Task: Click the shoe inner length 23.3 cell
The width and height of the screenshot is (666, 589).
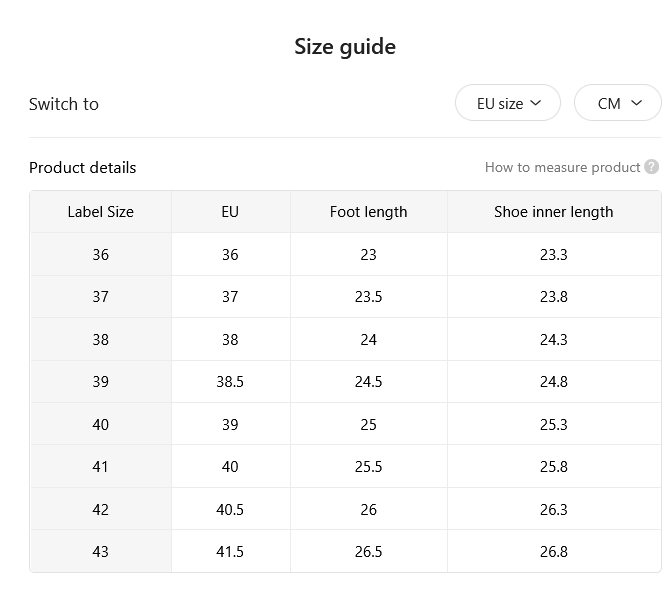Action: click(553, 254)
